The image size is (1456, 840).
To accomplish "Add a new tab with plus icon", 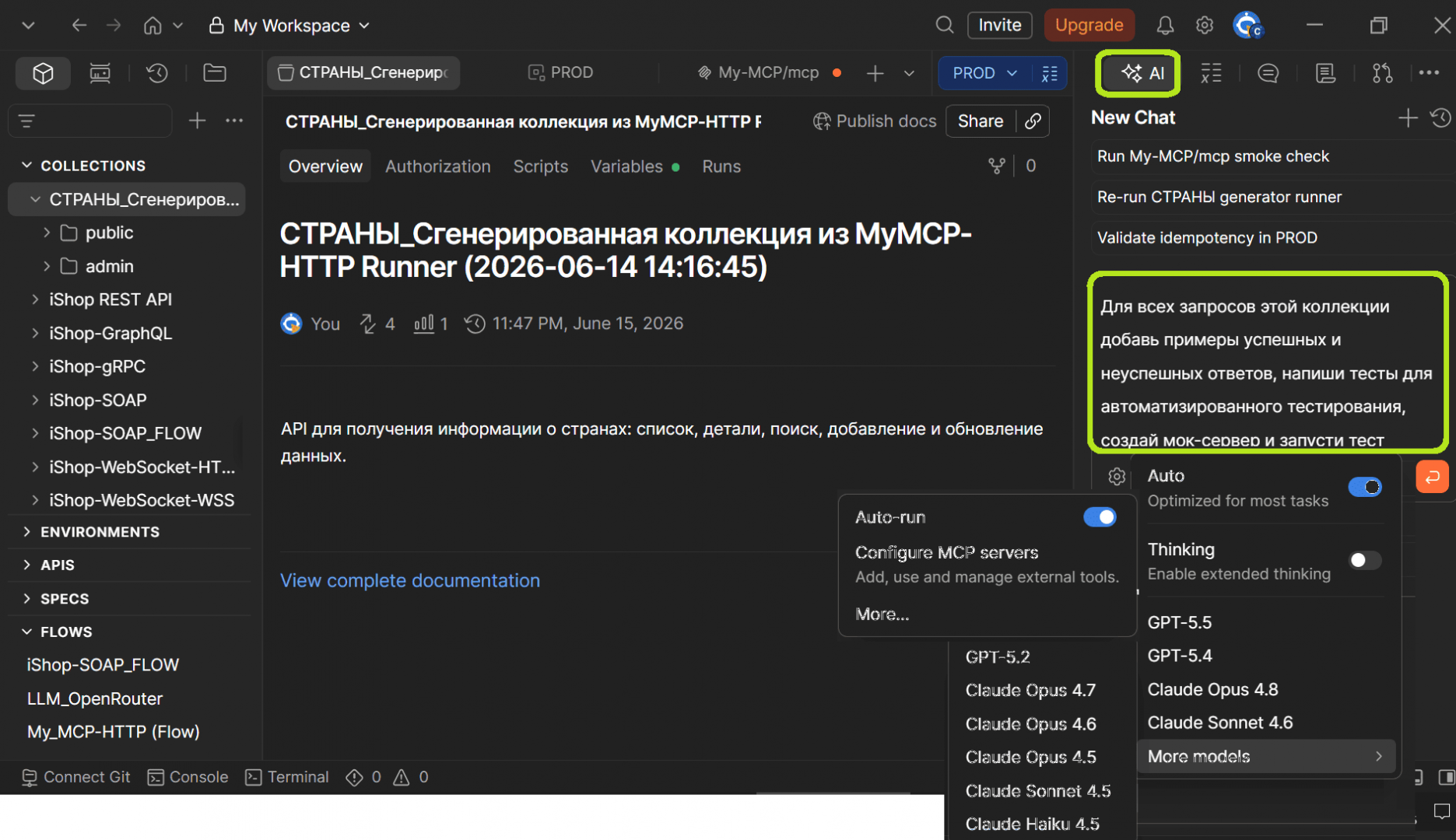I will [x=875, y=73].
